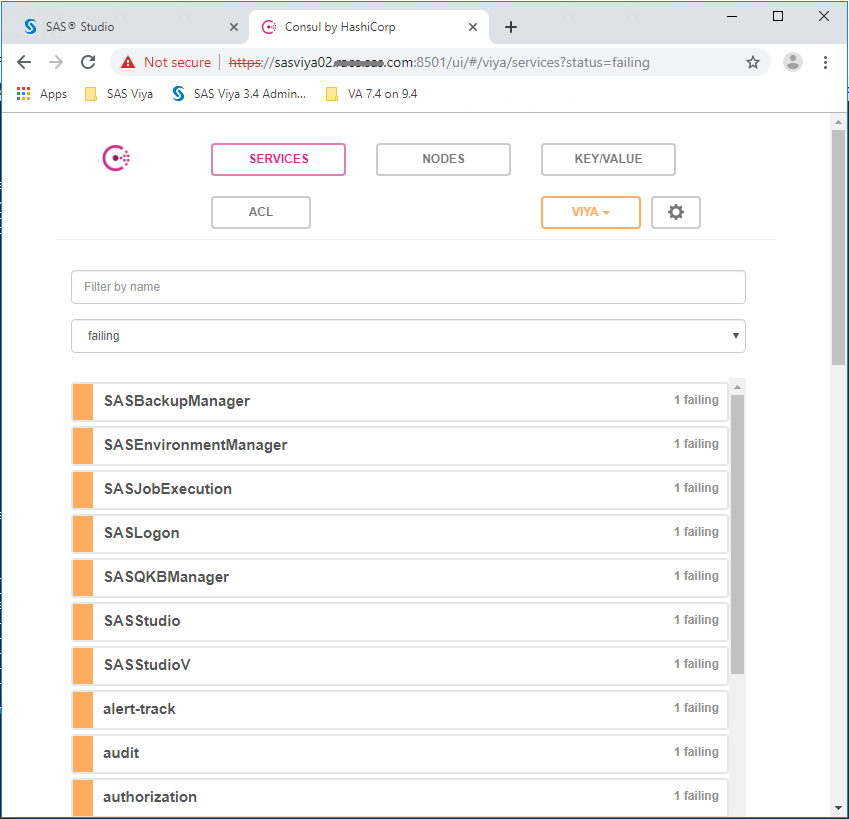Select the SASJobExecution service
This screenshot has height=819, width=849.
tap(400, 489)
